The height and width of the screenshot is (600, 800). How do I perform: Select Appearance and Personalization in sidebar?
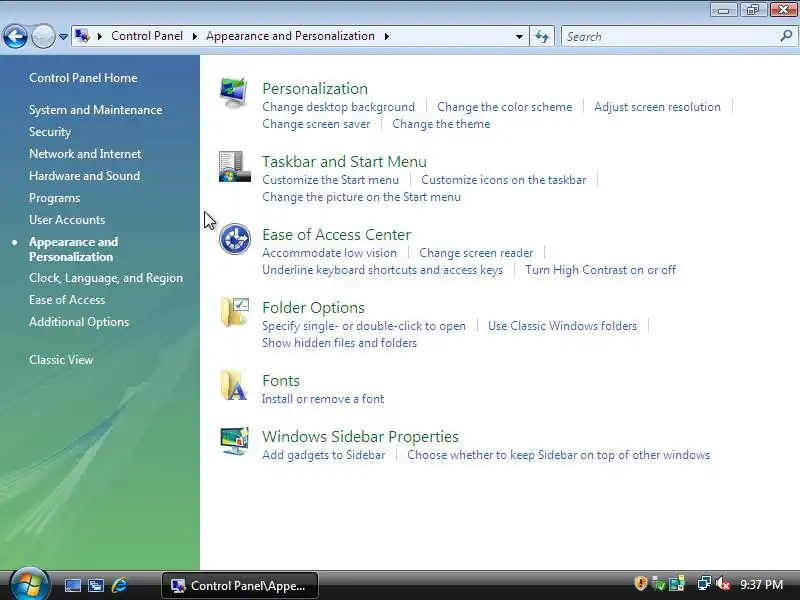73,249
